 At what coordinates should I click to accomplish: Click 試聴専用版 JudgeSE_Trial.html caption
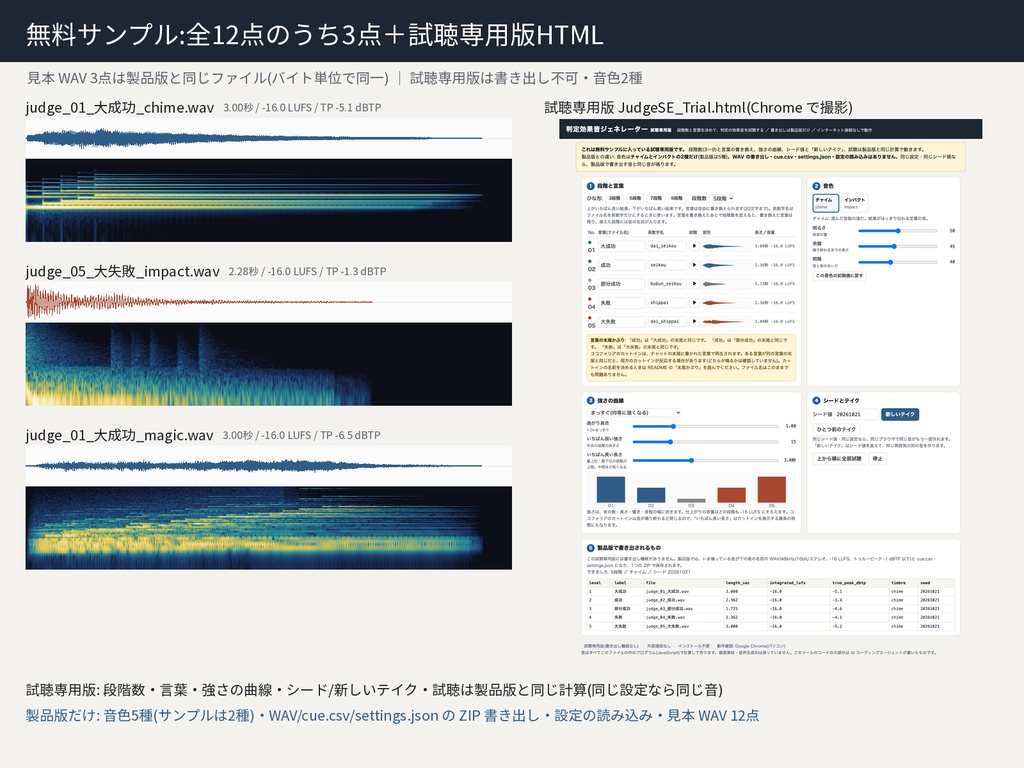tap(698, 108)
